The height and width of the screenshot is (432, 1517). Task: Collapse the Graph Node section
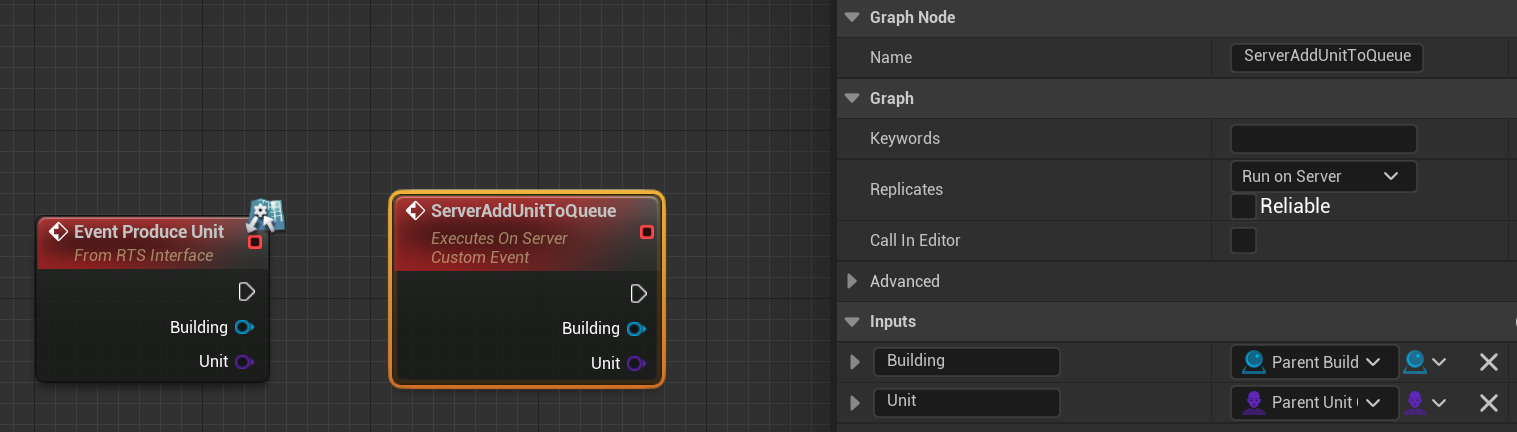pyautogui.click(x=852, y=17)
